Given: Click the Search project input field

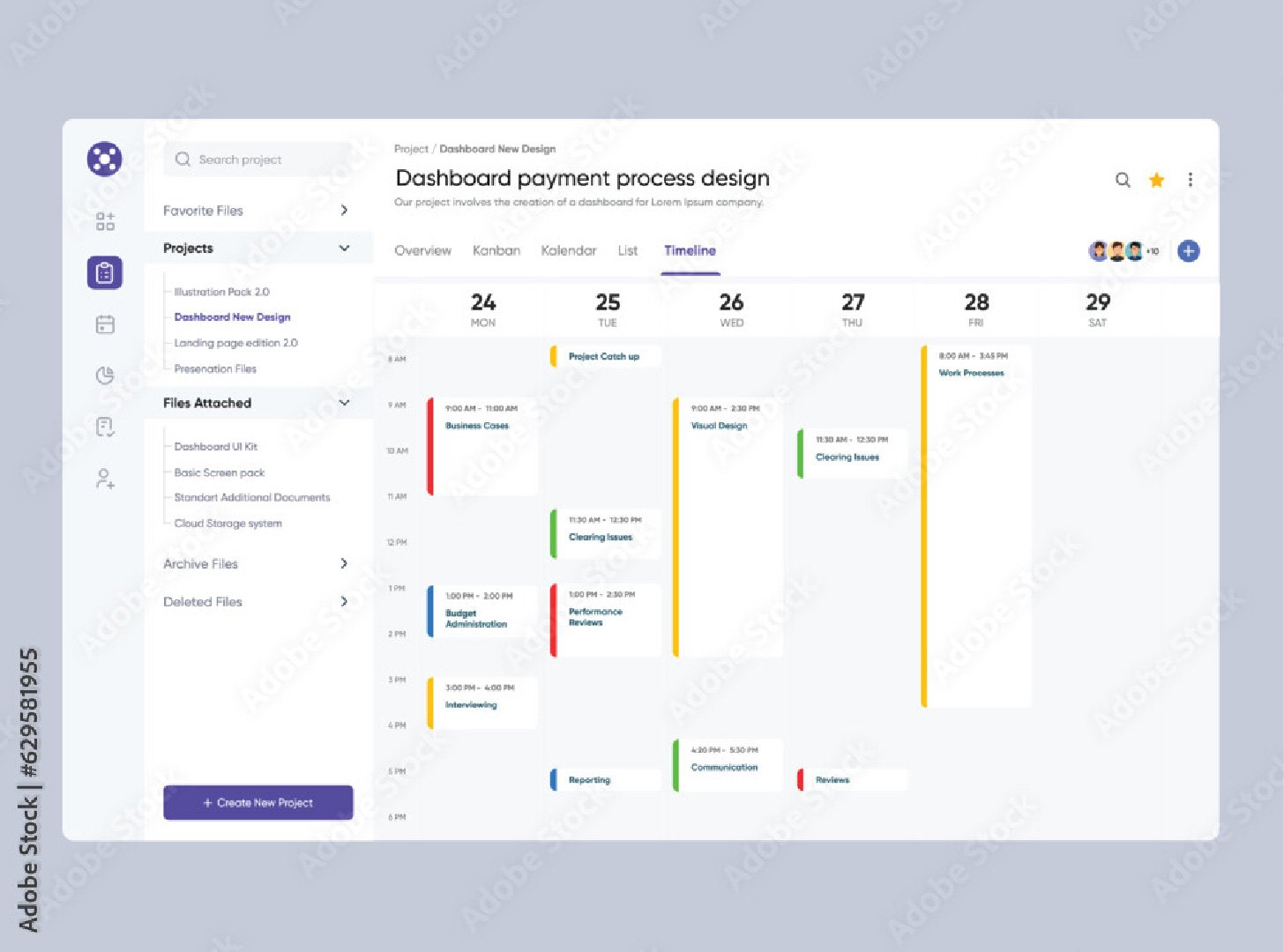Looking at the screenshot, I should (x=256, y=160).
